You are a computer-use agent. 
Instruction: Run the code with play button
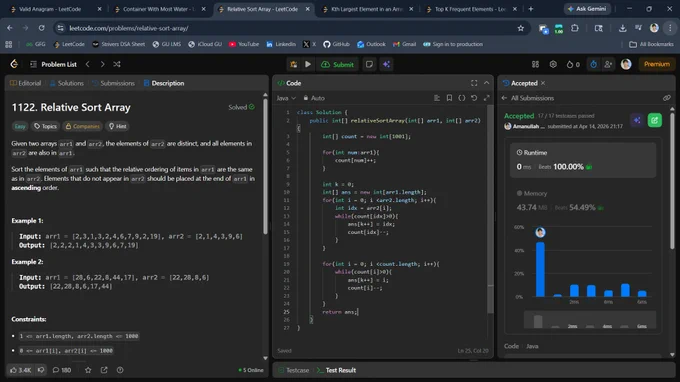(308, 64)
